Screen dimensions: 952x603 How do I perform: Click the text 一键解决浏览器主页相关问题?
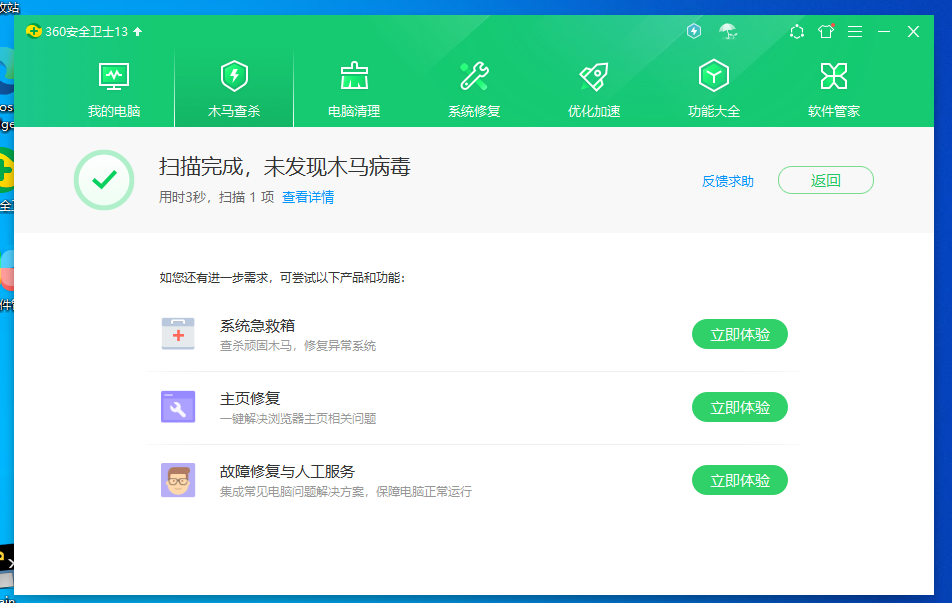pyautogui.click(x=298, y=418)
